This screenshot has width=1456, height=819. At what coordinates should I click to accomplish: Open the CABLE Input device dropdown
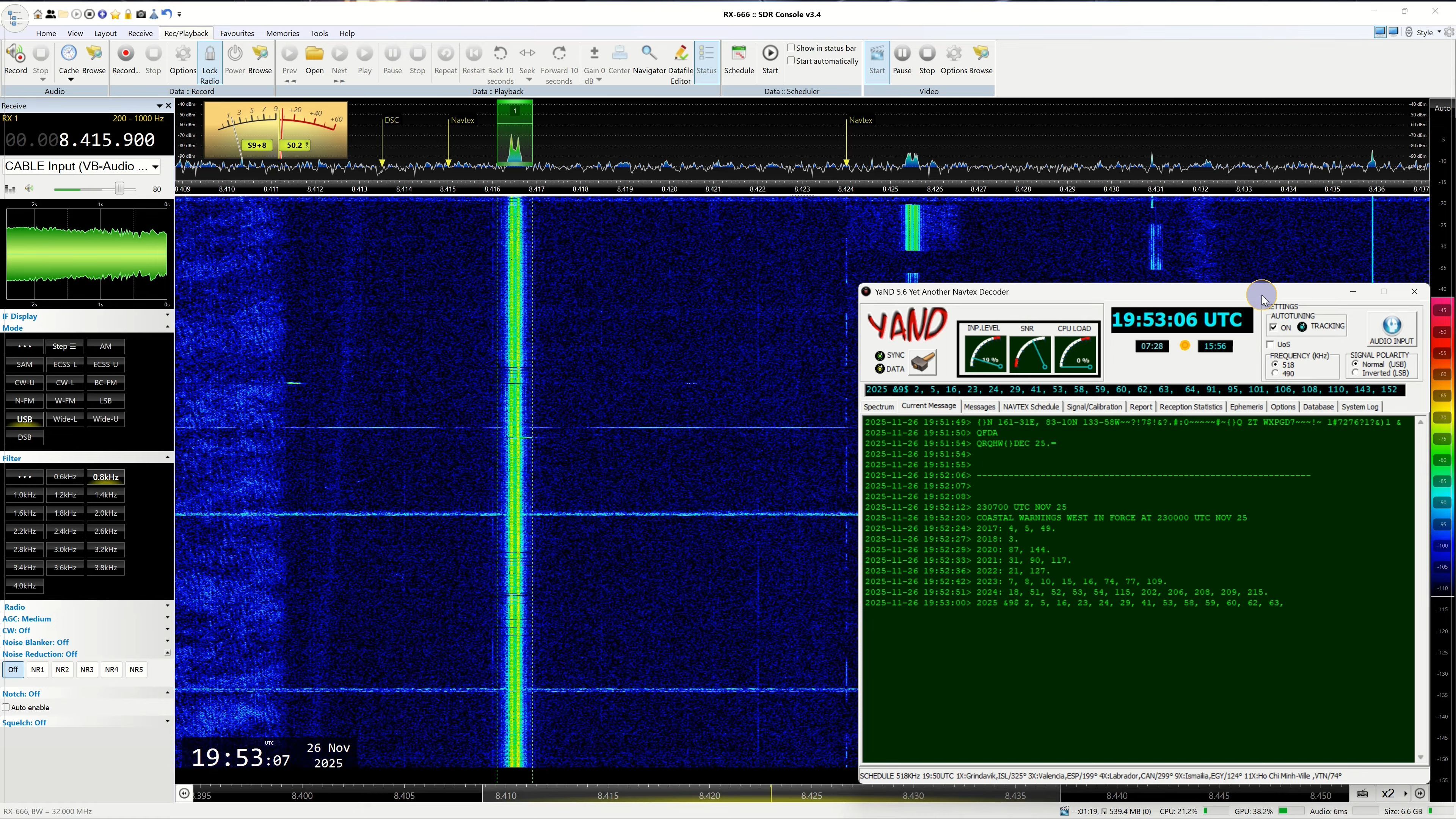(155, 166)
